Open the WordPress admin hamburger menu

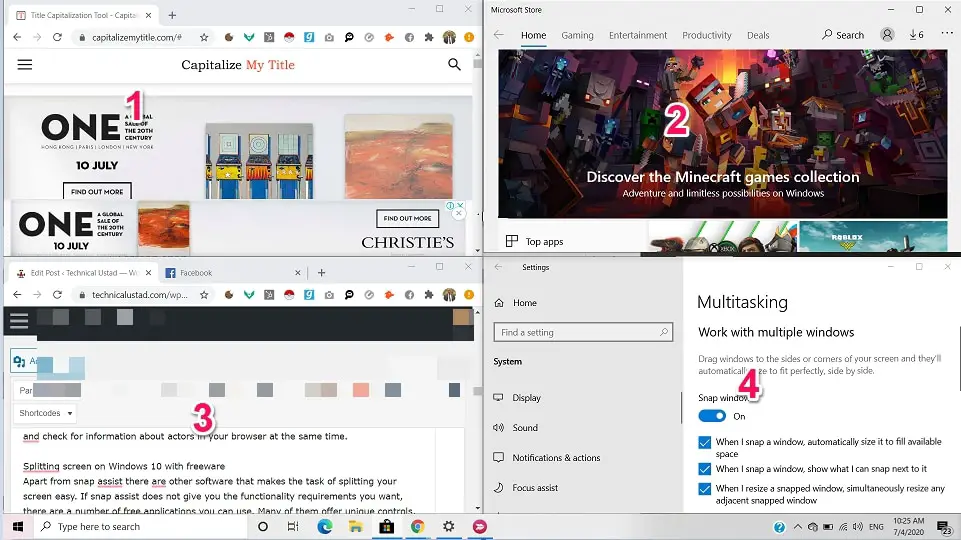click(19, 321)
